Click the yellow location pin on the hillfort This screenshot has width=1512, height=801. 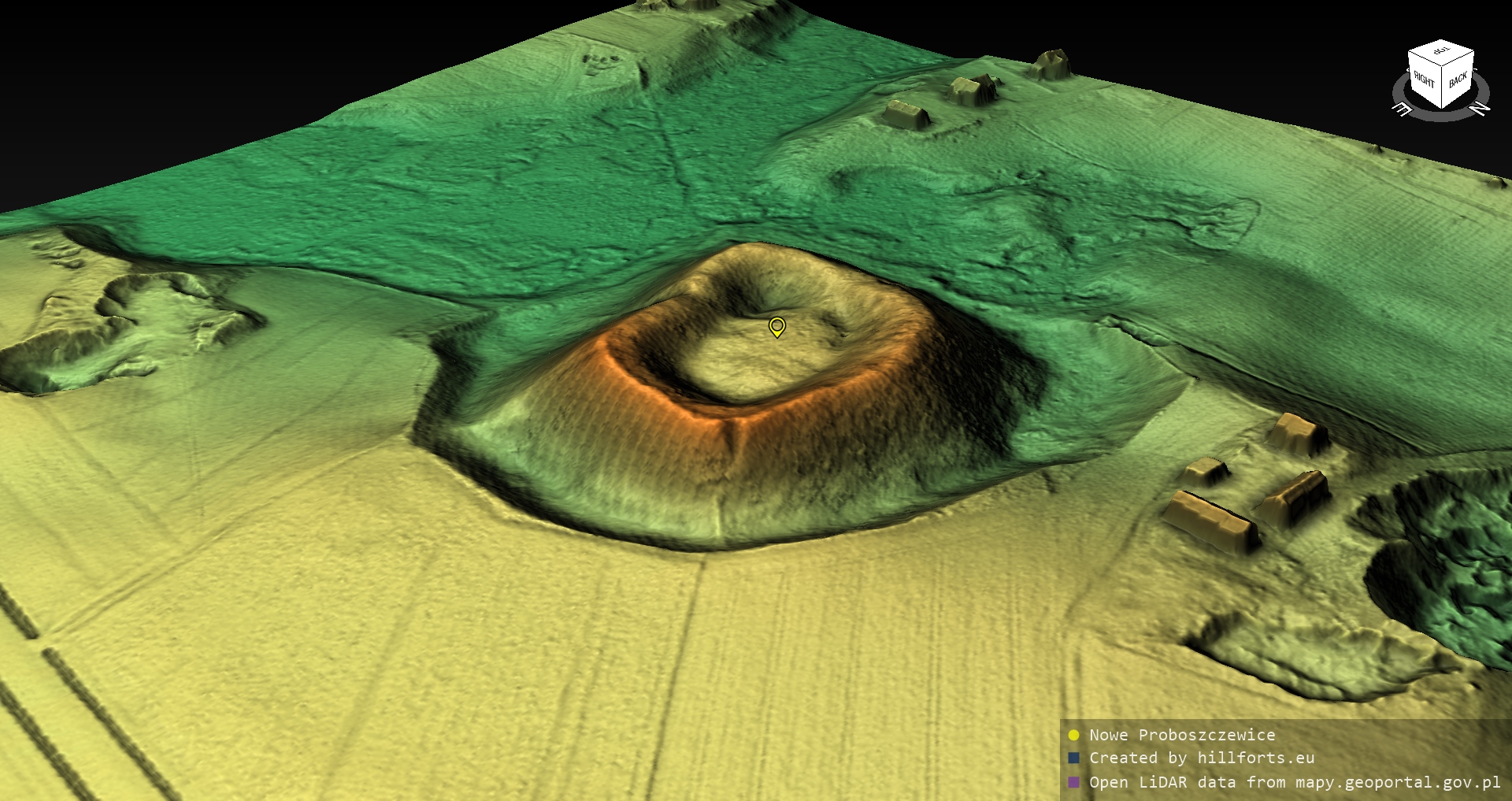point(776,327)
